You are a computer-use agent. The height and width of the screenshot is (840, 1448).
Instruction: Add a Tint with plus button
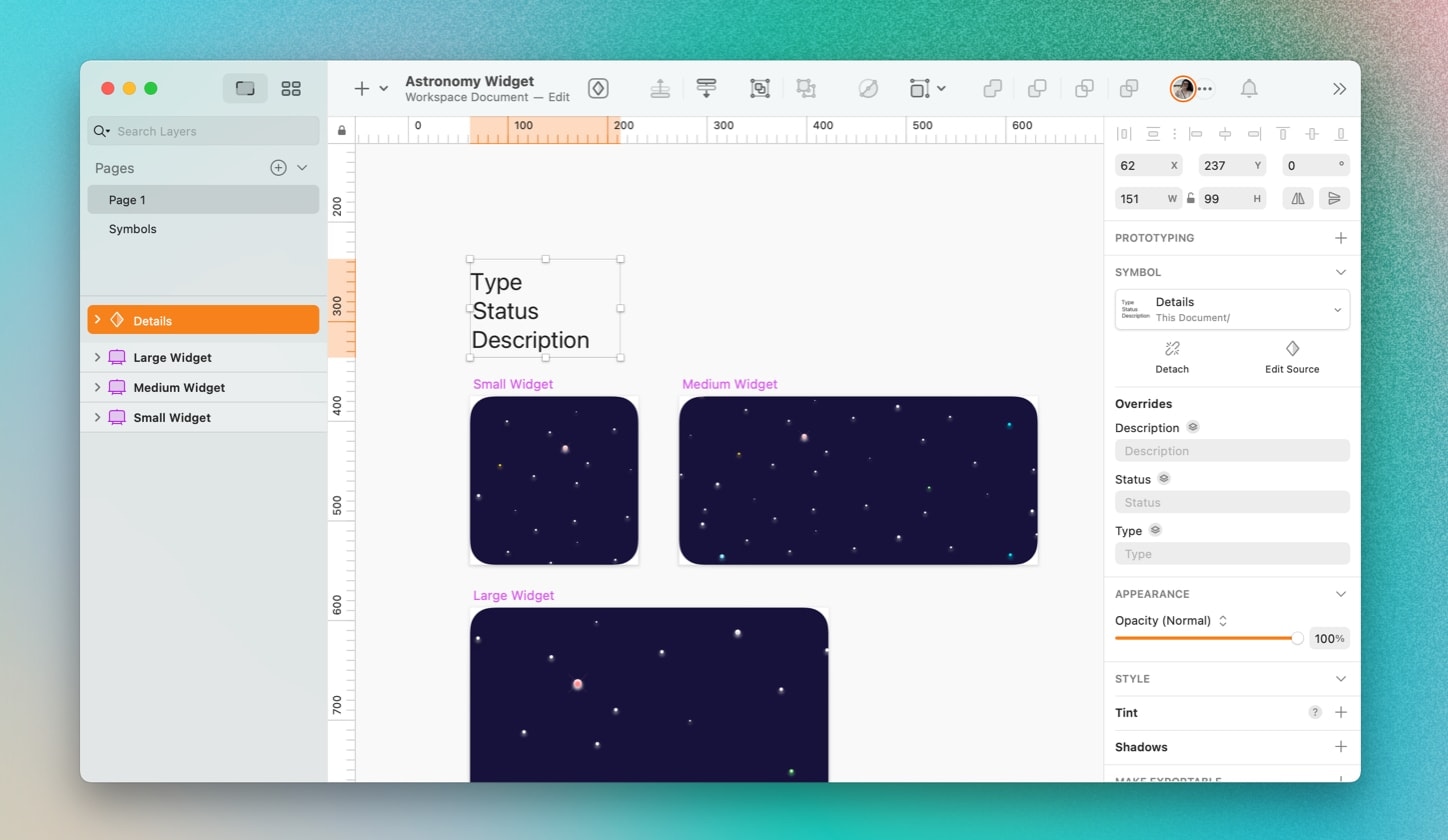click(1341, 713)
